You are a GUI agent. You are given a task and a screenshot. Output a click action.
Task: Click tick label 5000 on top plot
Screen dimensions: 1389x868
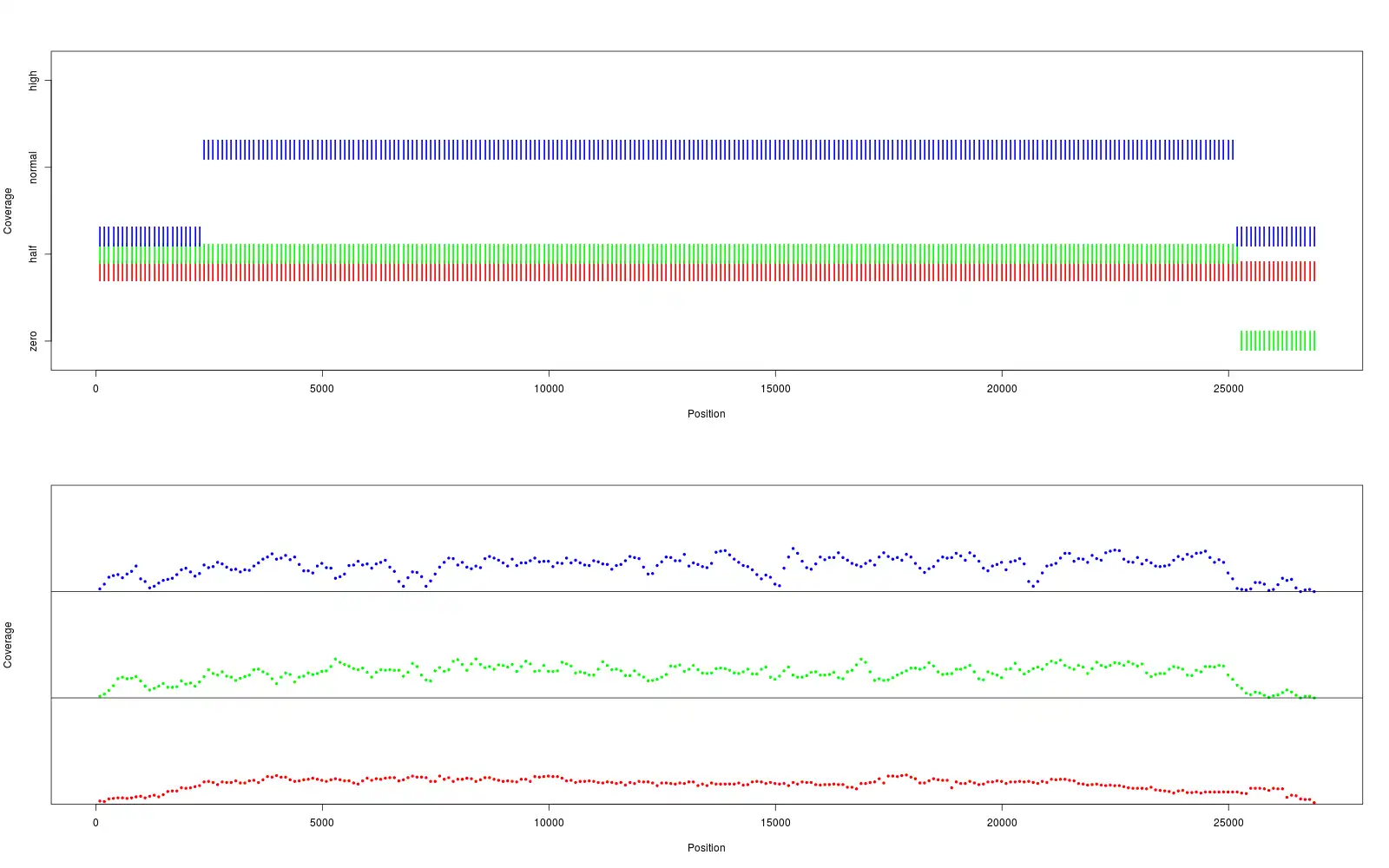[322, 389]
